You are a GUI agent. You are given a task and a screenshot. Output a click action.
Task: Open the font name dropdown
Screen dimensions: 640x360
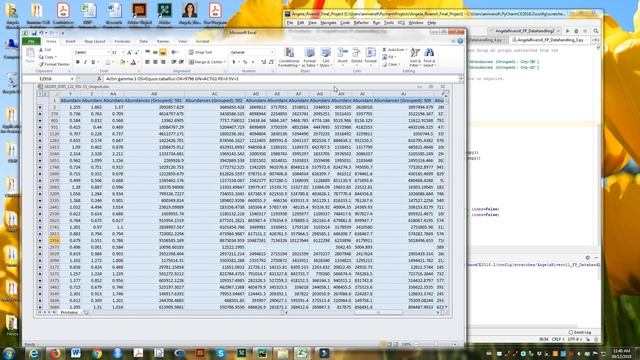[109, 52]
